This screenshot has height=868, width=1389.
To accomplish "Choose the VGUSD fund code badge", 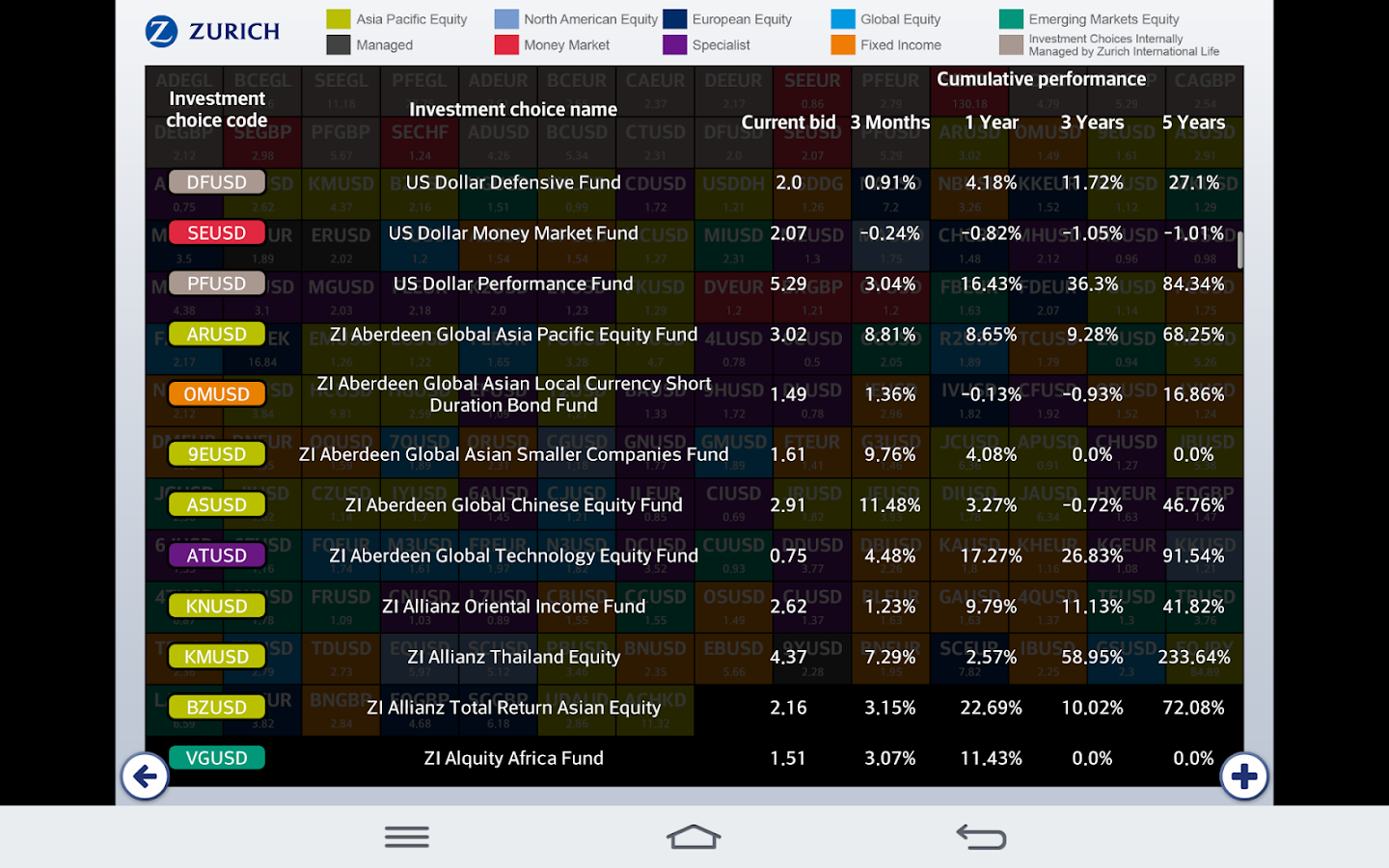I will 217,758.
